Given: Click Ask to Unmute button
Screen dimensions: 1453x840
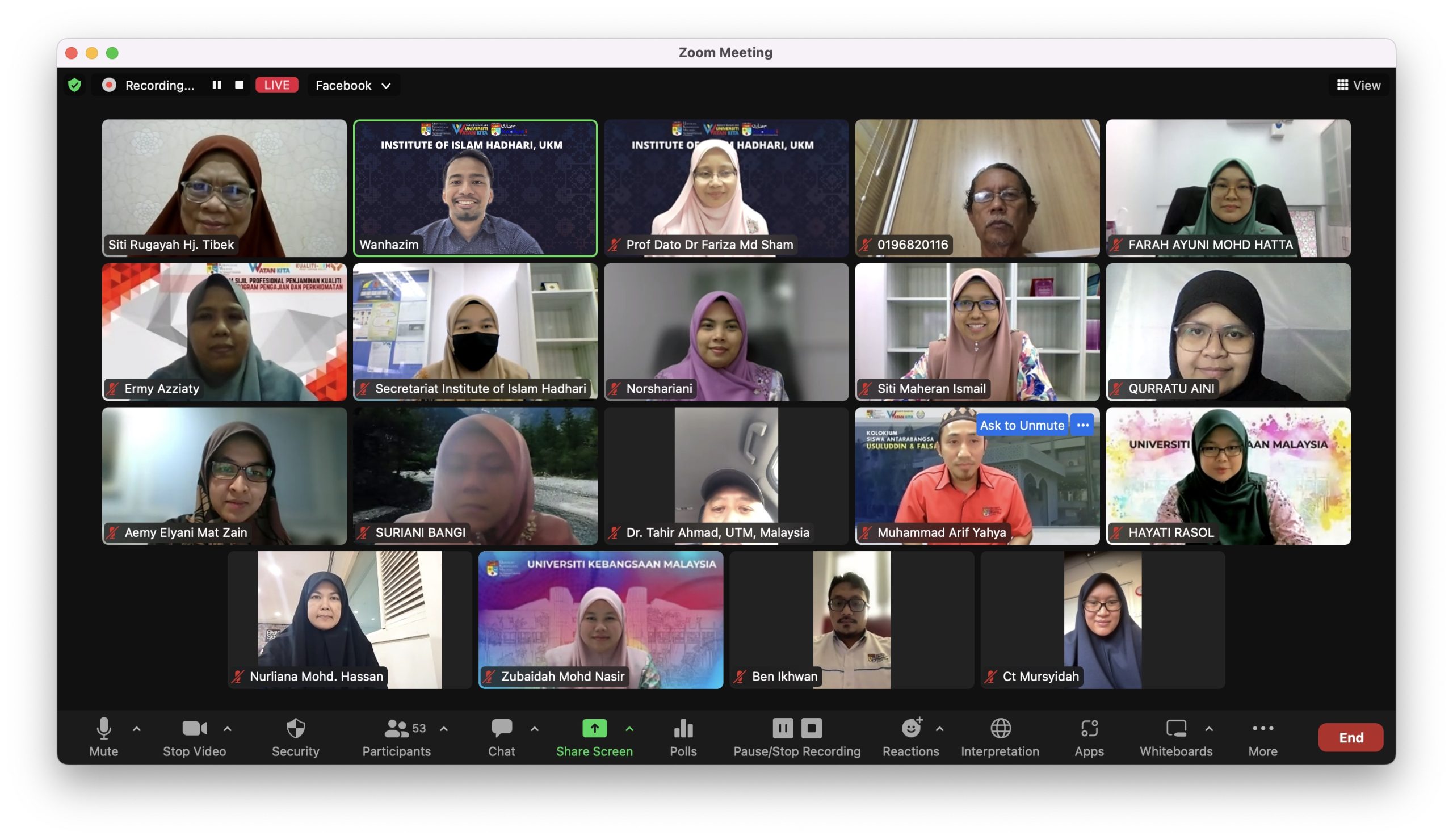Looking at the screenshot, I should [x=1022, y=426].
